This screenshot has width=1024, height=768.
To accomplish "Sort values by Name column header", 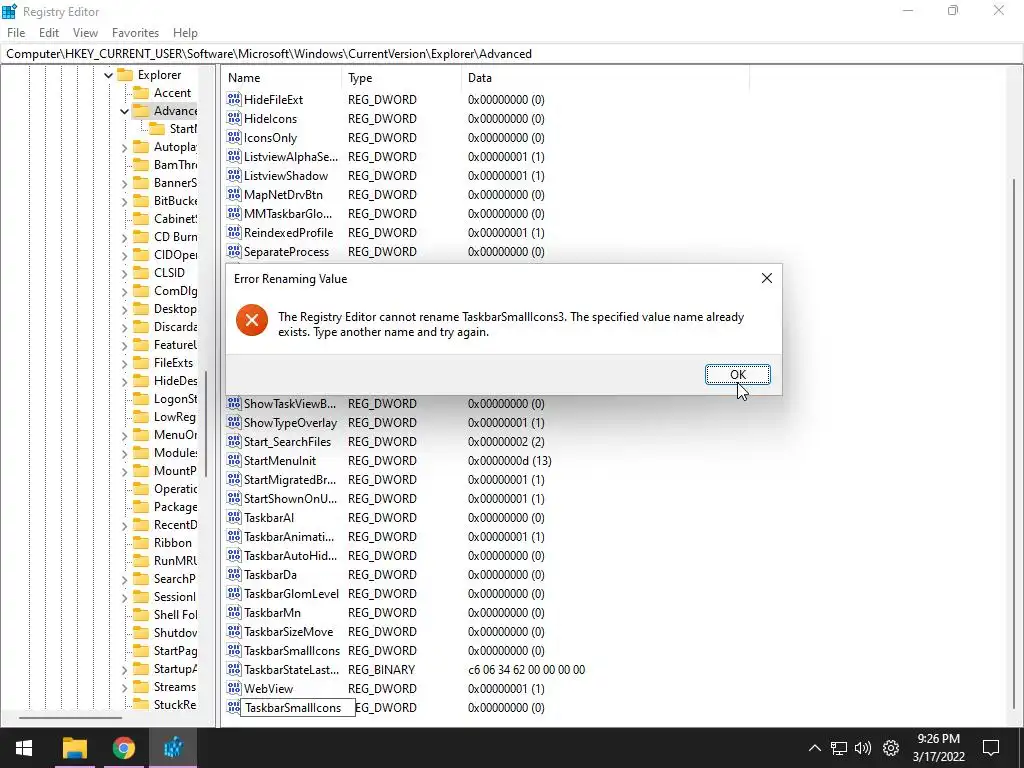I will (281, 78).
